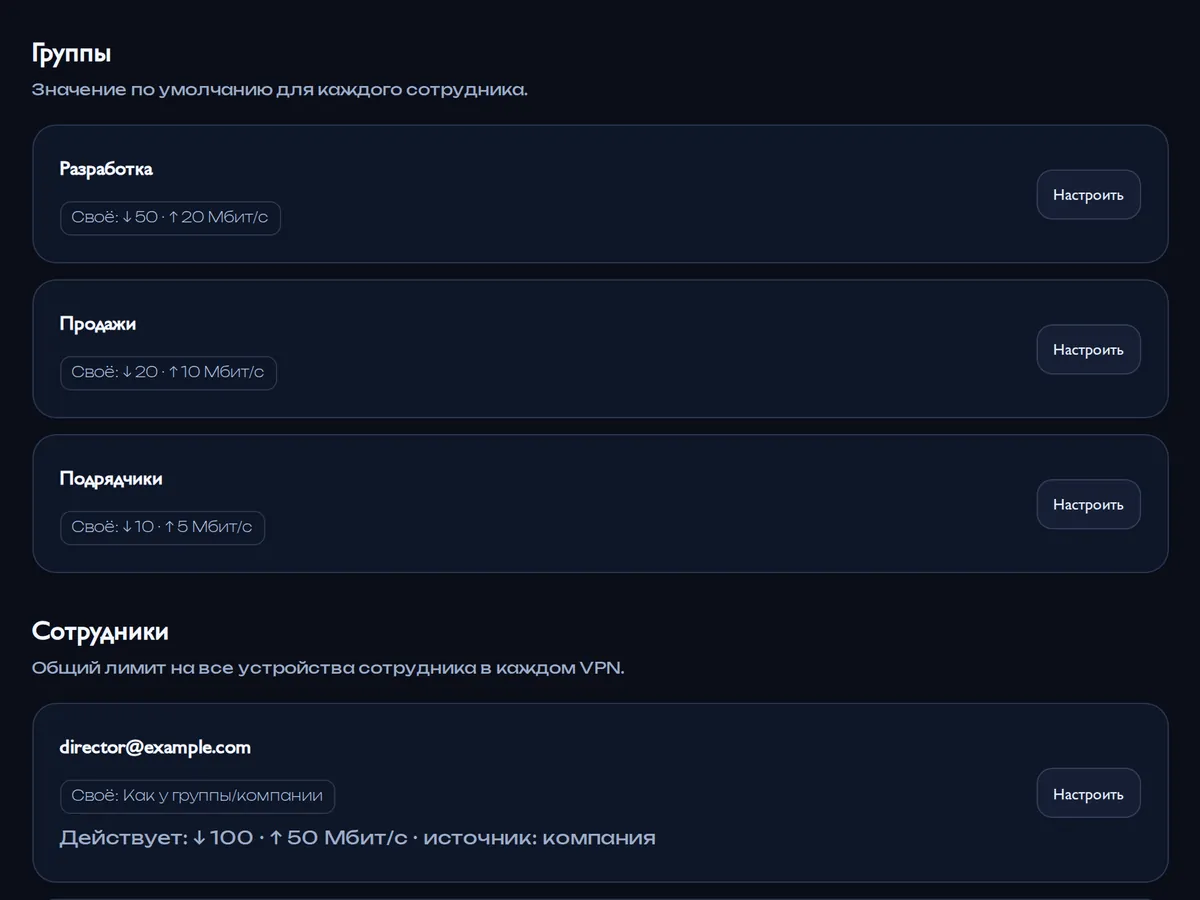Click the Продажи speed limit badge

pyautogui.click(x=168, y=373)
